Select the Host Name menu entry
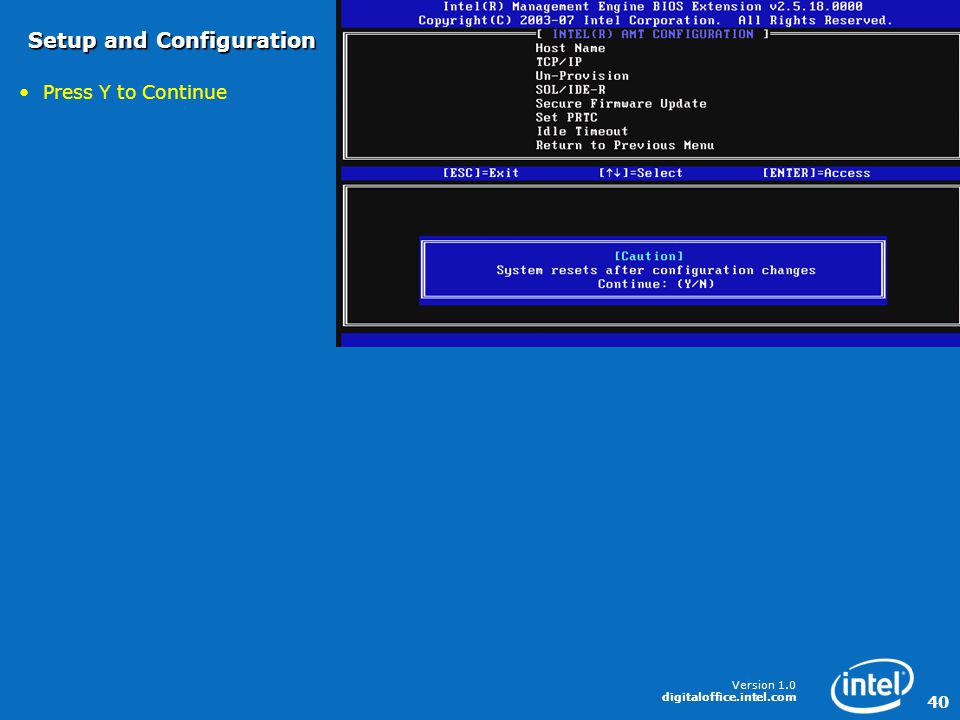 coord(570,48)
